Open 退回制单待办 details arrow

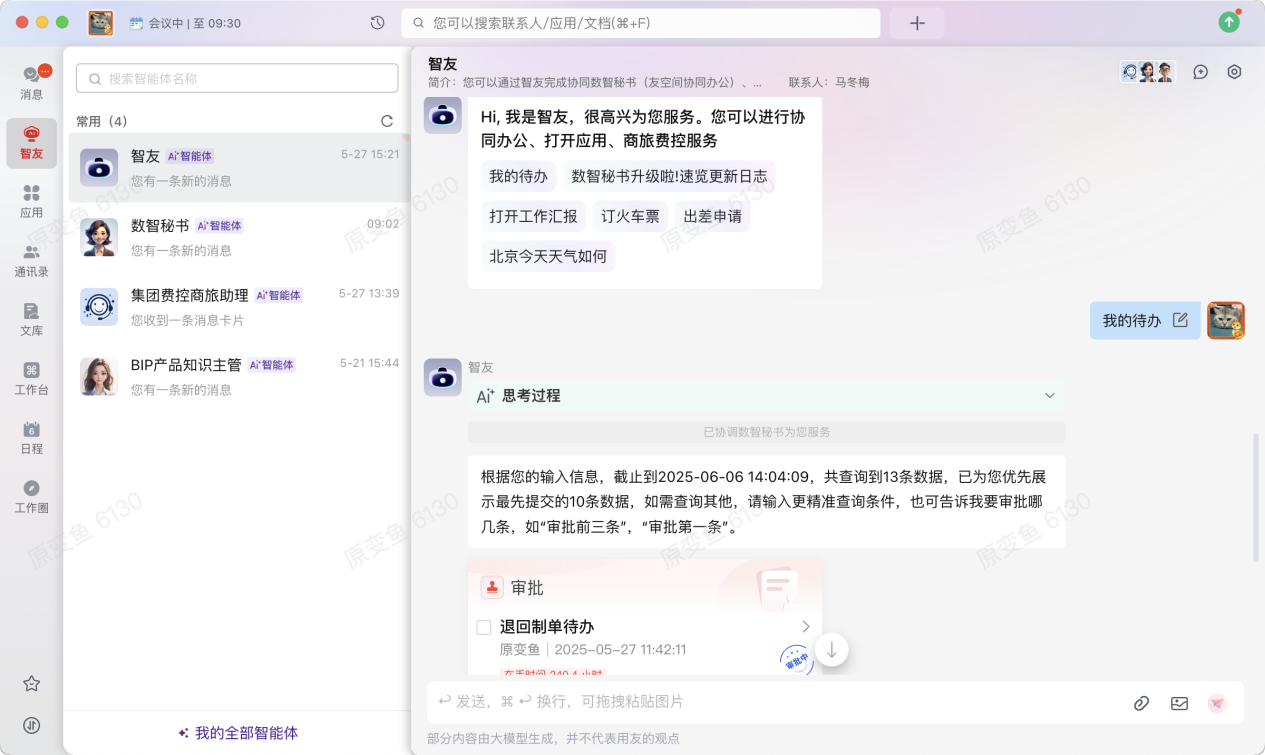click(x=806, y=626)
